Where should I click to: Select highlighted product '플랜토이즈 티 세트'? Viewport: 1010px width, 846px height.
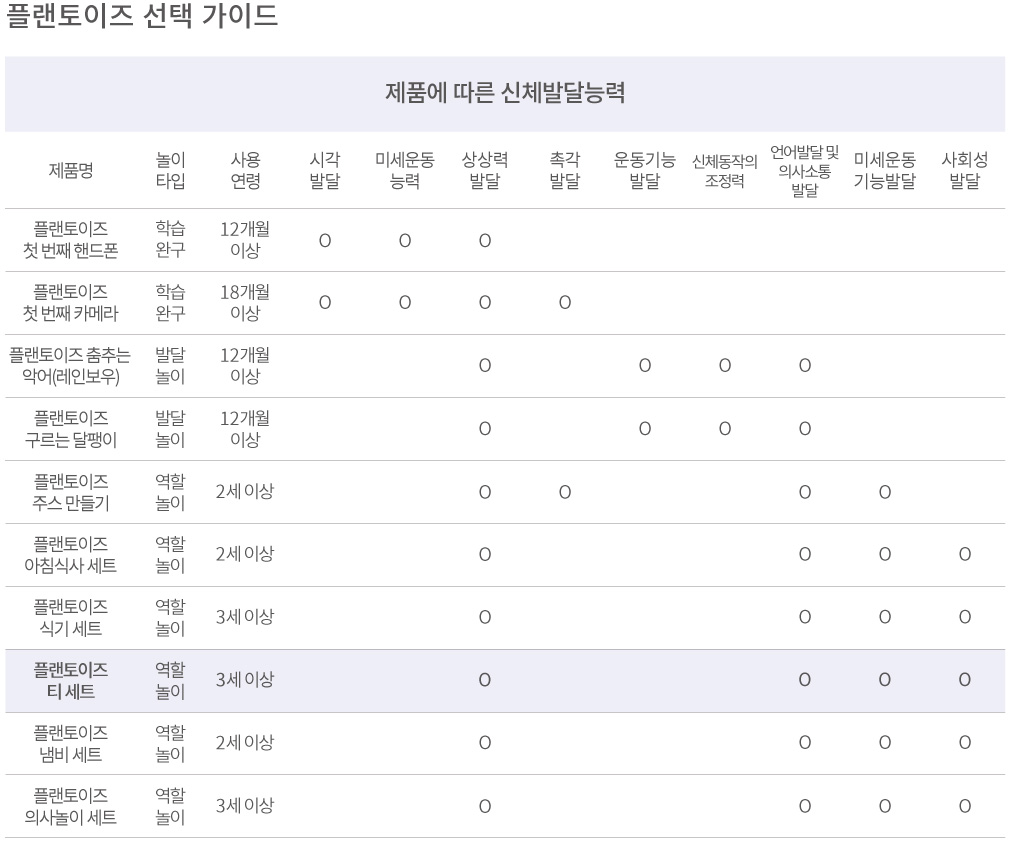[x=71, y=680]
